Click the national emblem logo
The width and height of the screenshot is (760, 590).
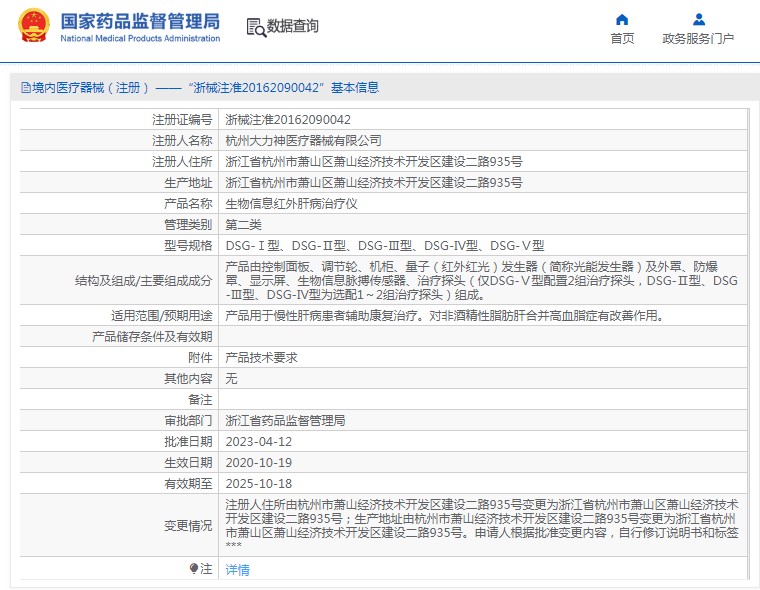(31, 27)
